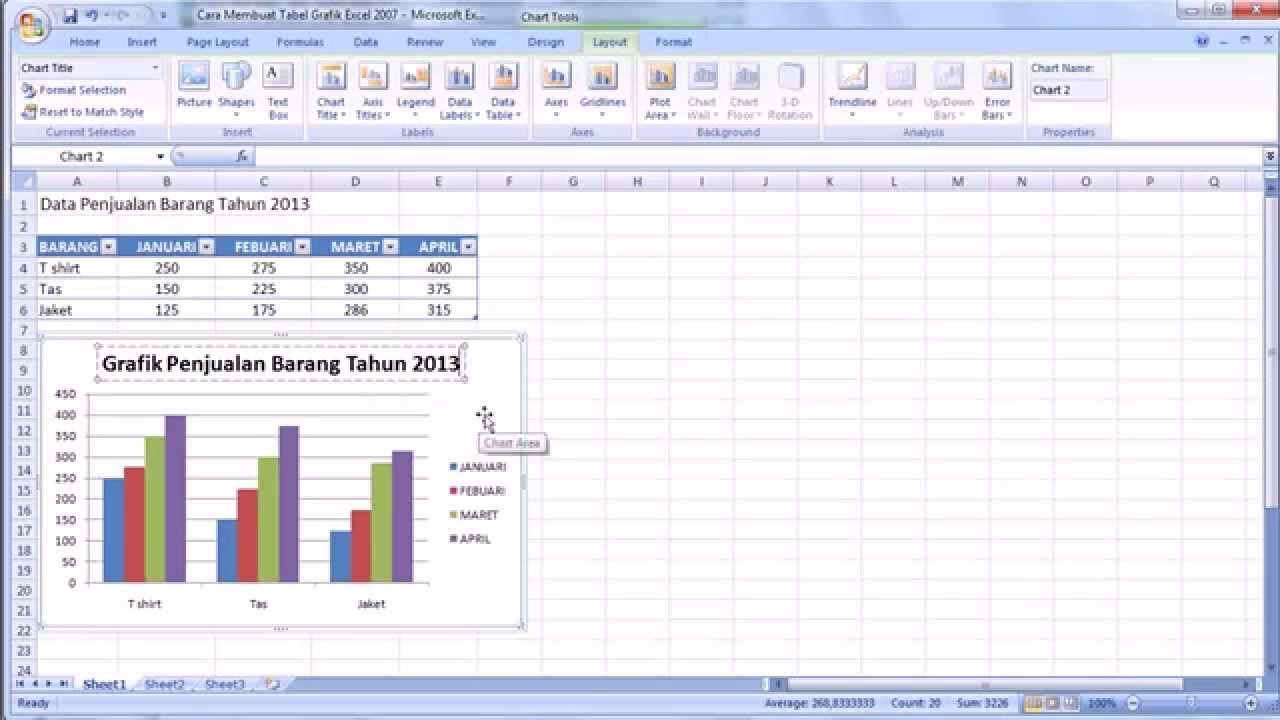The image size is (1280, 720).
Task: Select the chart title text
Action: (281, 364)
